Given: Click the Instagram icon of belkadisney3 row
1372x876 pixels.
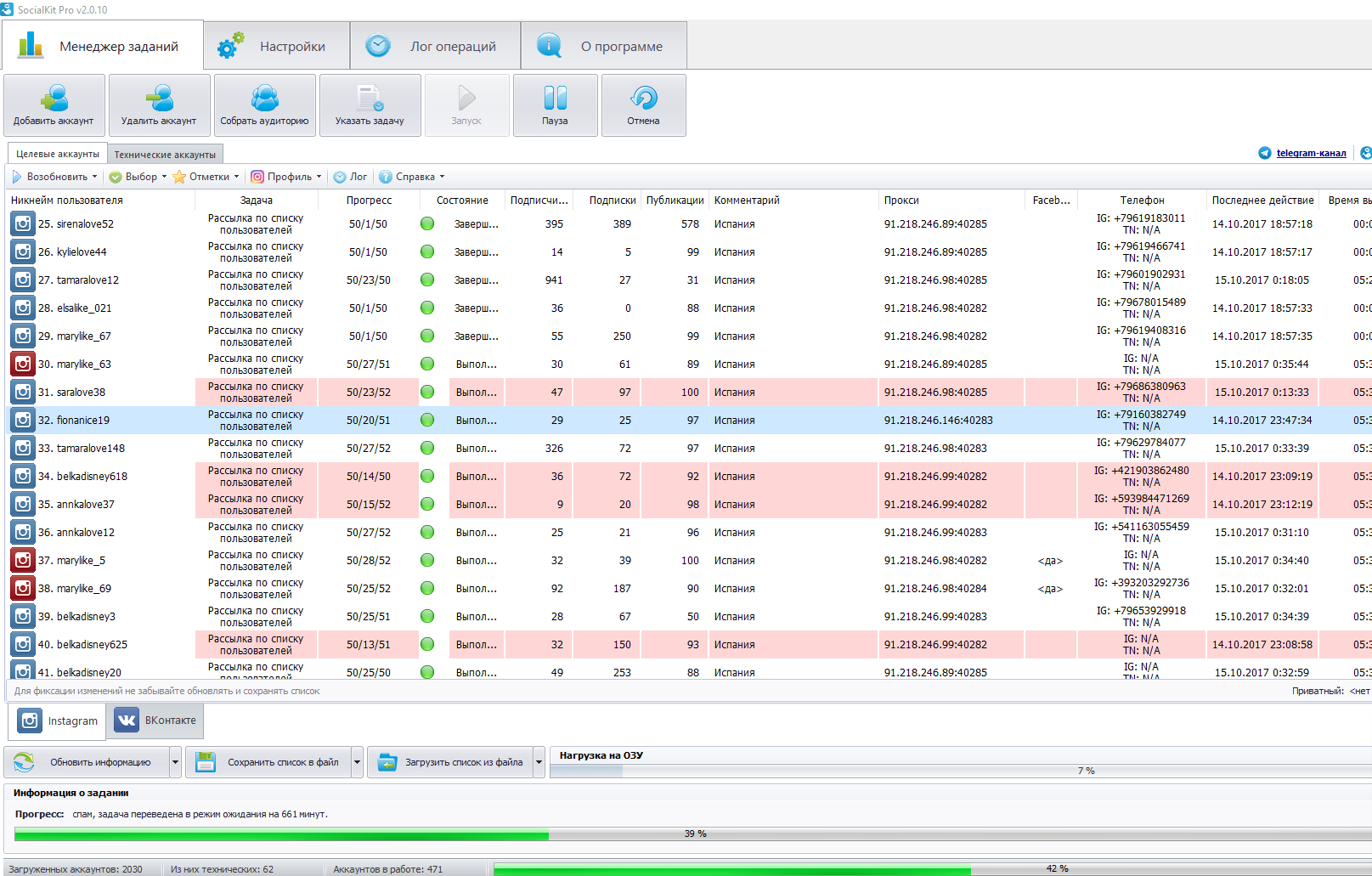Looking at the screenshot, I should (x=23, y=616).
